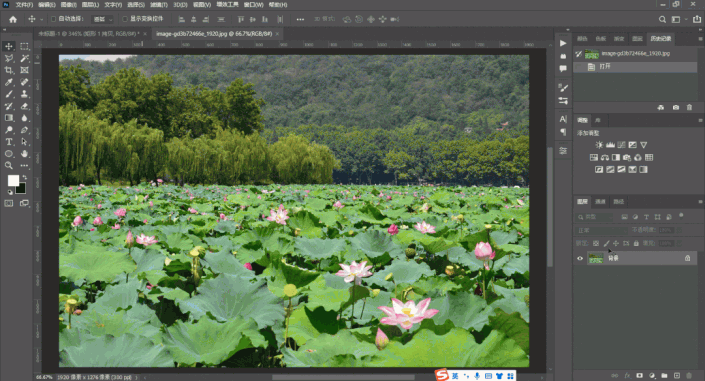Select the Ellipse shape tool
Screen dimensions: 705x381
coord(9,154)
